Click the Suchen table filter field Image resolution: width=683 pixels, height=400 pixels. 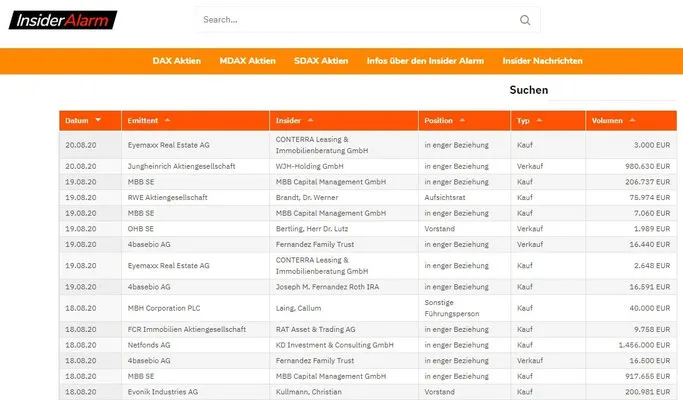tap(612, 91)
